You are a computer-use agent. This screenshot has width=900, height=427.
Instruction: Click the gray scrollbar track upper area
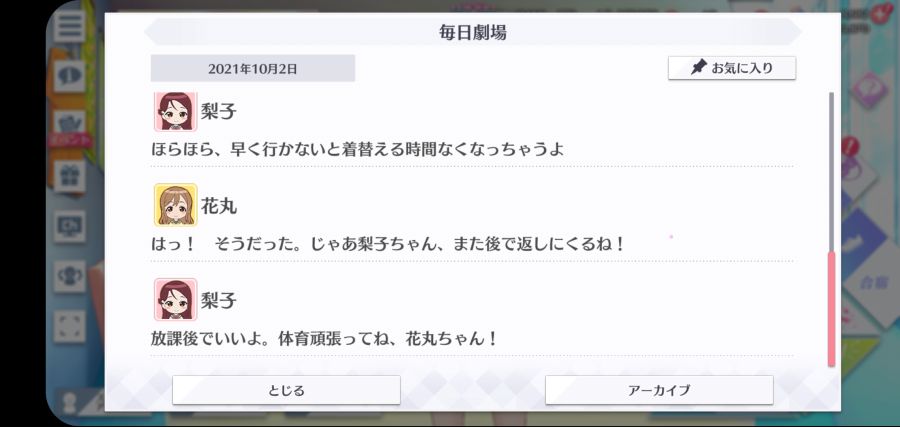coord(831,171)
